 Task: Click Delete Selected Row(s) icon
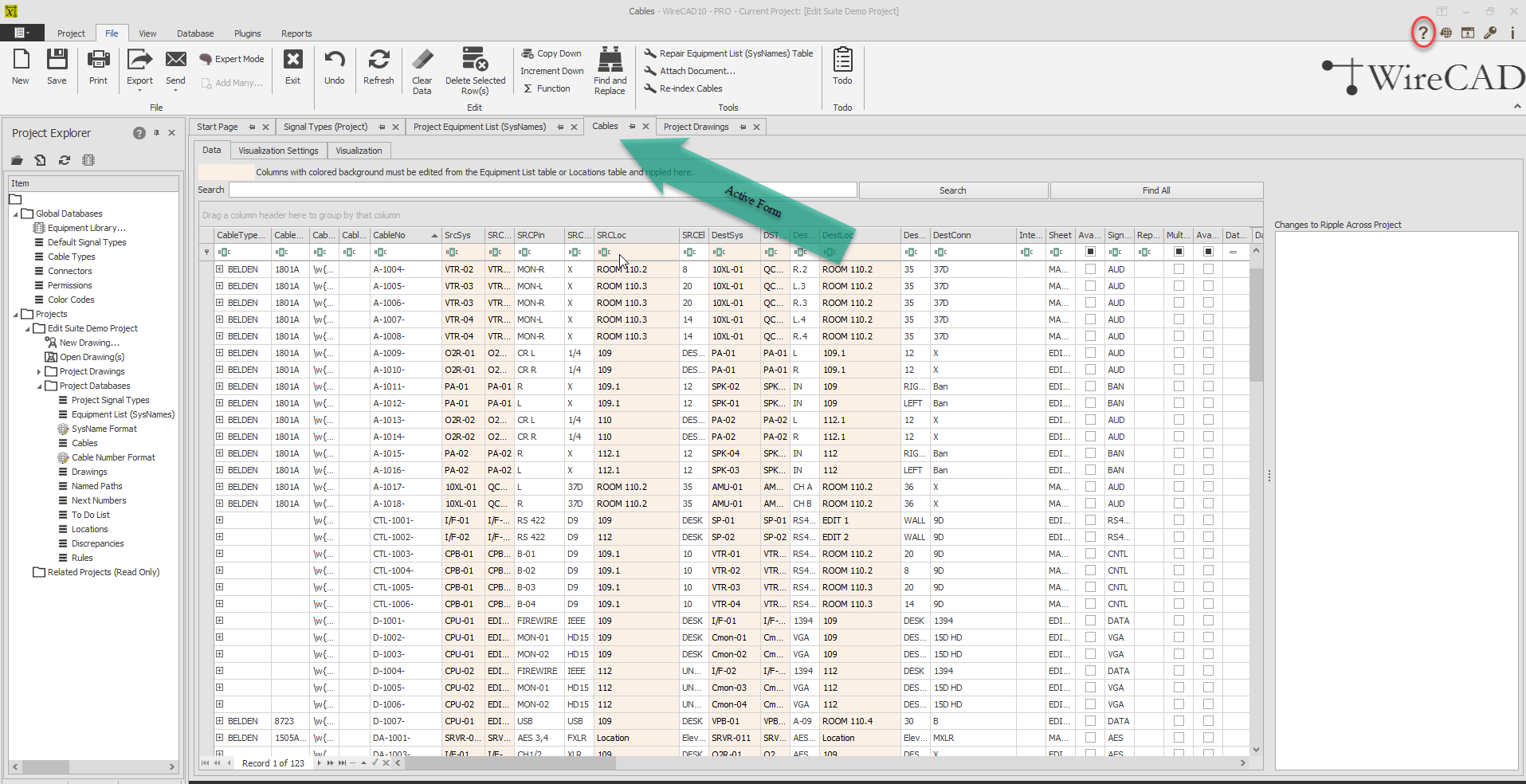coord(475,59)
